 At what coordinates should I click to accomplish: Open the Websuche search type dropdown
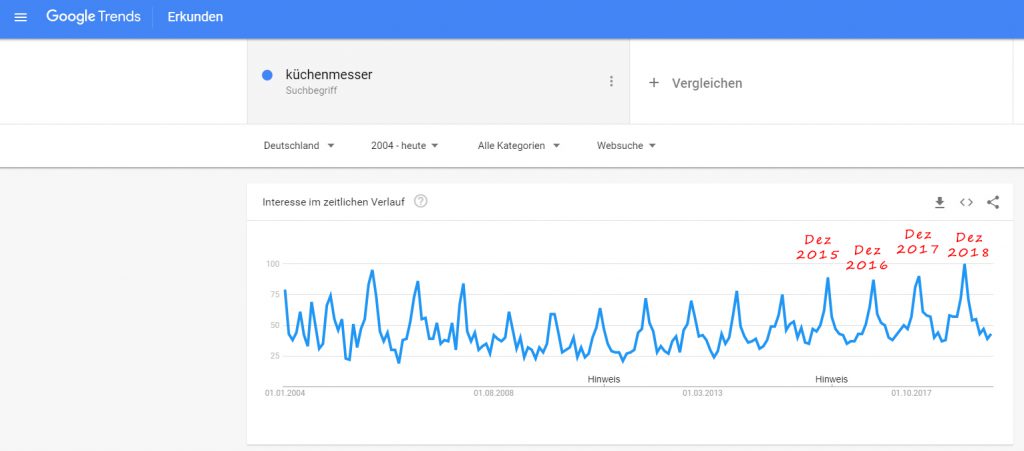coord(626,146)
